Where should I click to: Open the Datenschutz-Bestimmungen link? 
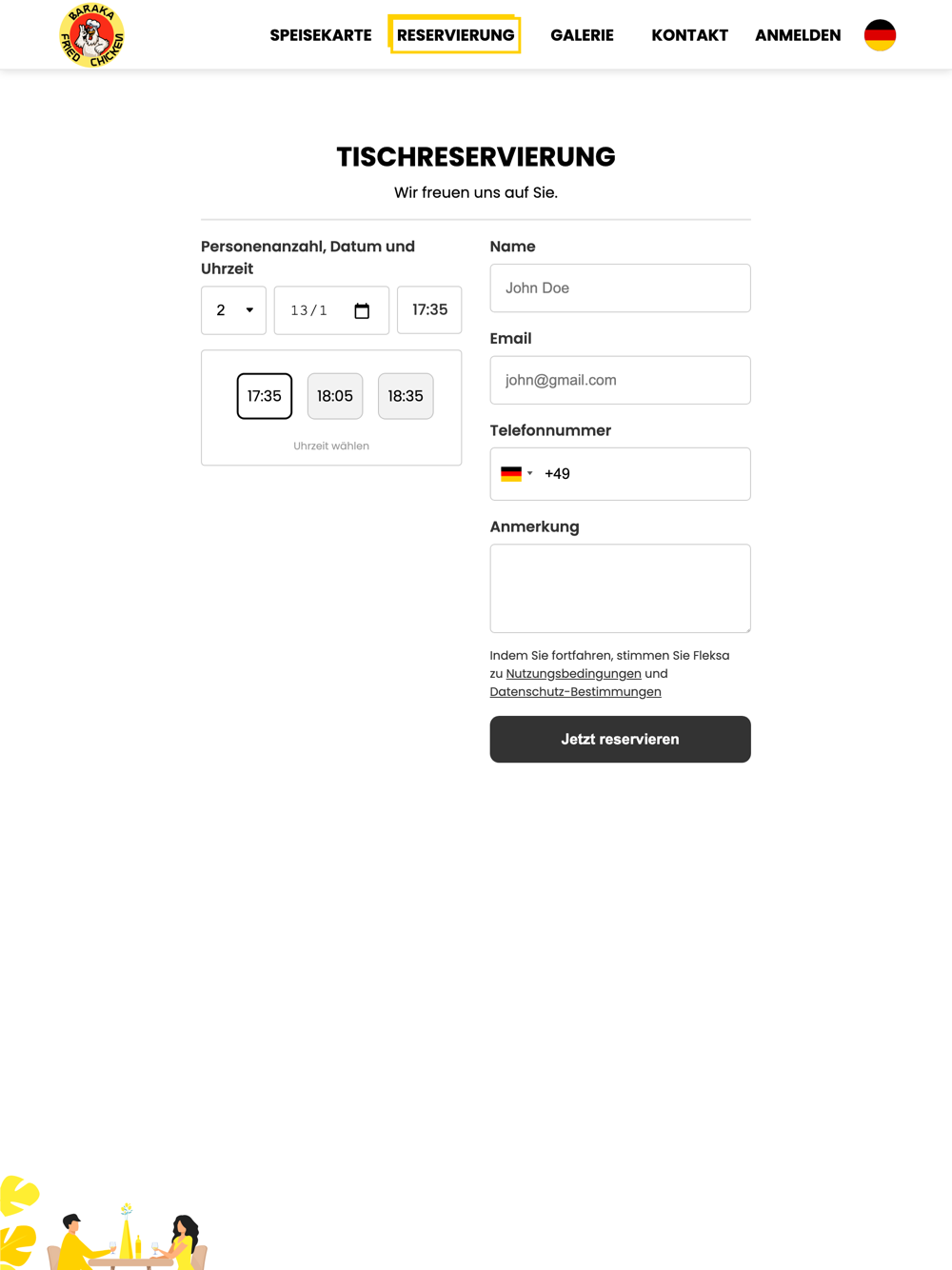pyautogui.click(x=575, y=692)
